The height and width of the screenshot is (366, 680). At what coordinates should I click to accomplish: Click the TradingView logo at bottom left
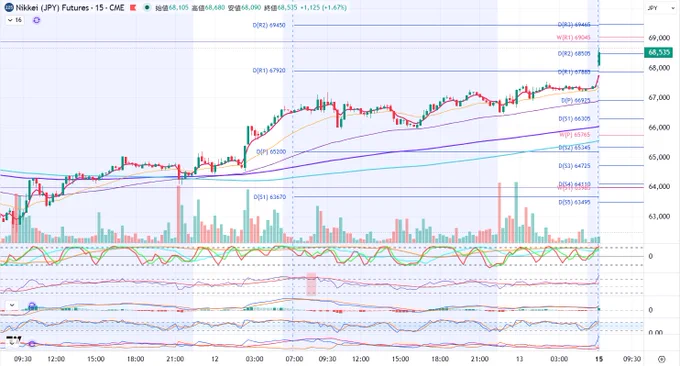tap(13, 340)
